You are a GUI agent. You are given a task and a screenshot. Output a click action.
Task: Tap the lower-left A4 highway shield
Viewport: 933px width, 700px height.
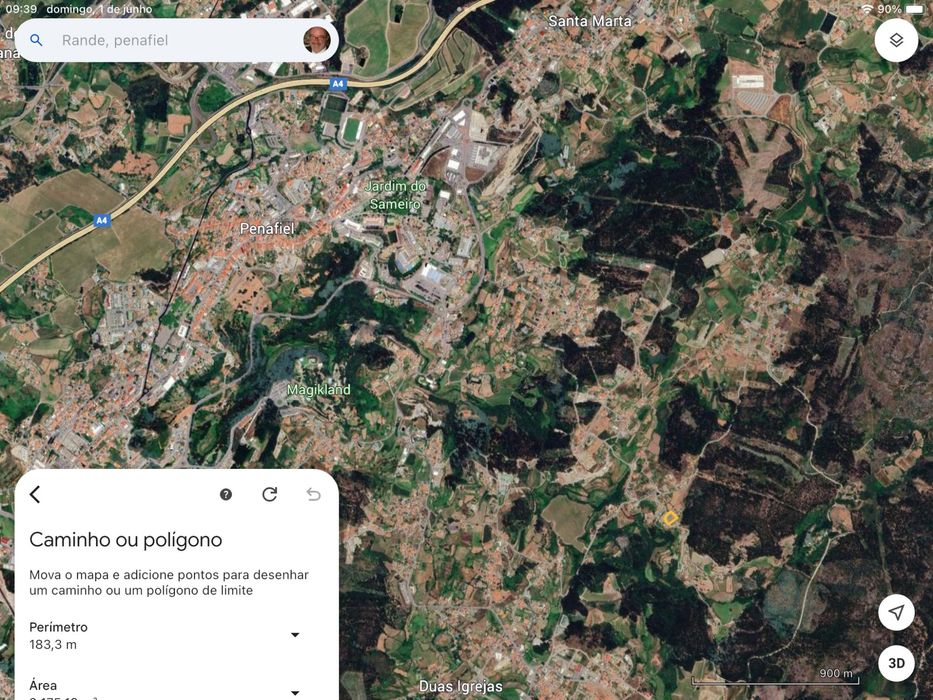tap(102, 220)
